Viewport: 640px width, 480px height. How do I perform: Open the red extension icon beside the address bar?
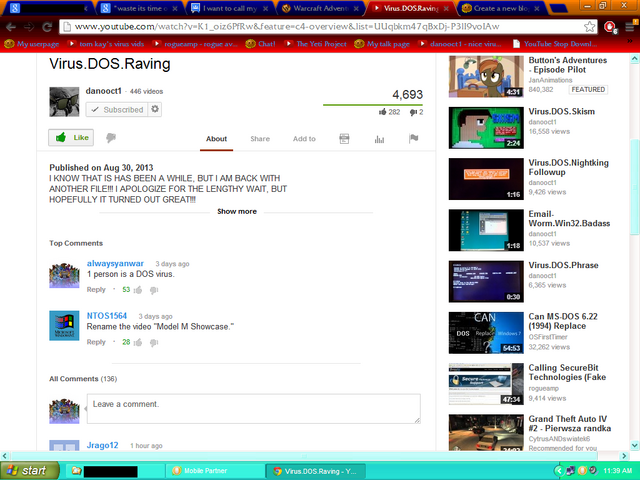coord(610,27)
